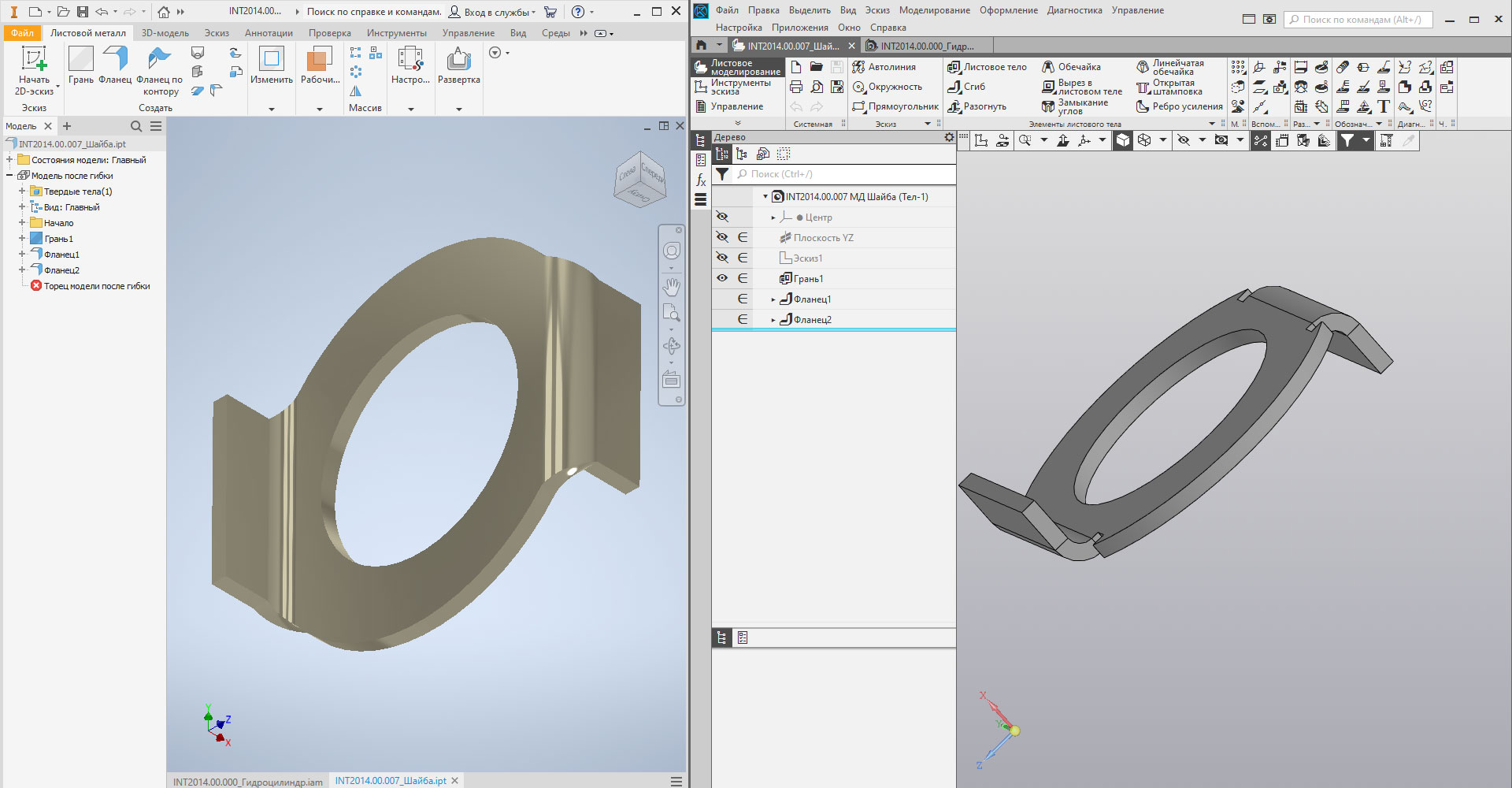Choose the Ребро усиления tool
The image size is (1512, 788).
(1180, 106)
